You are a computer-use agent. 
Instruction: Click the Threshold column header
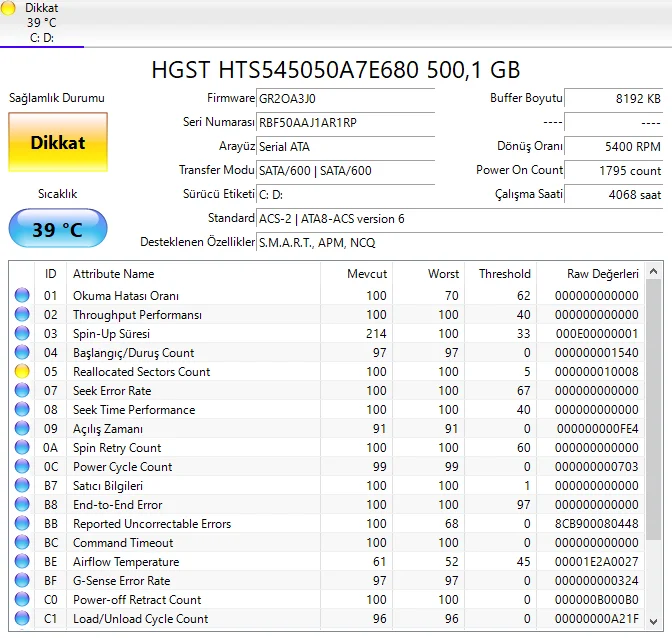coord(503,273)
